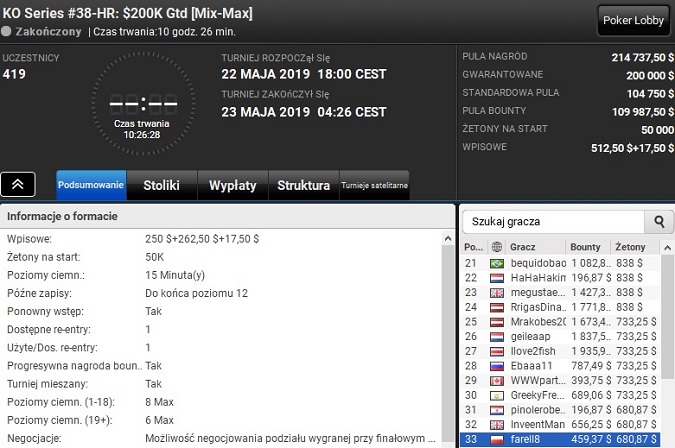Click the player list scroll up arrow
Image resolution: width=675 pixels, height=448 pixels.
point(667,248)
